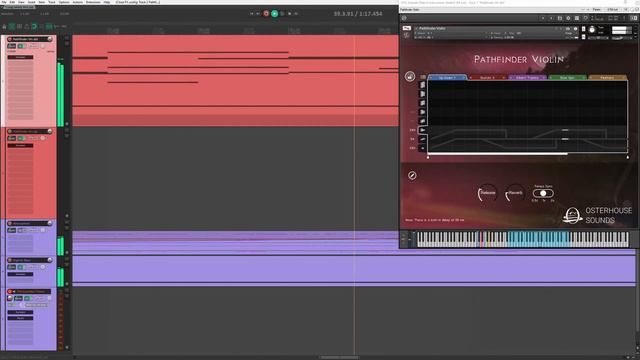The height and width of the screenshot is (360, 640).
Task: Open the Track menu
Action: (x=51, y=2)
